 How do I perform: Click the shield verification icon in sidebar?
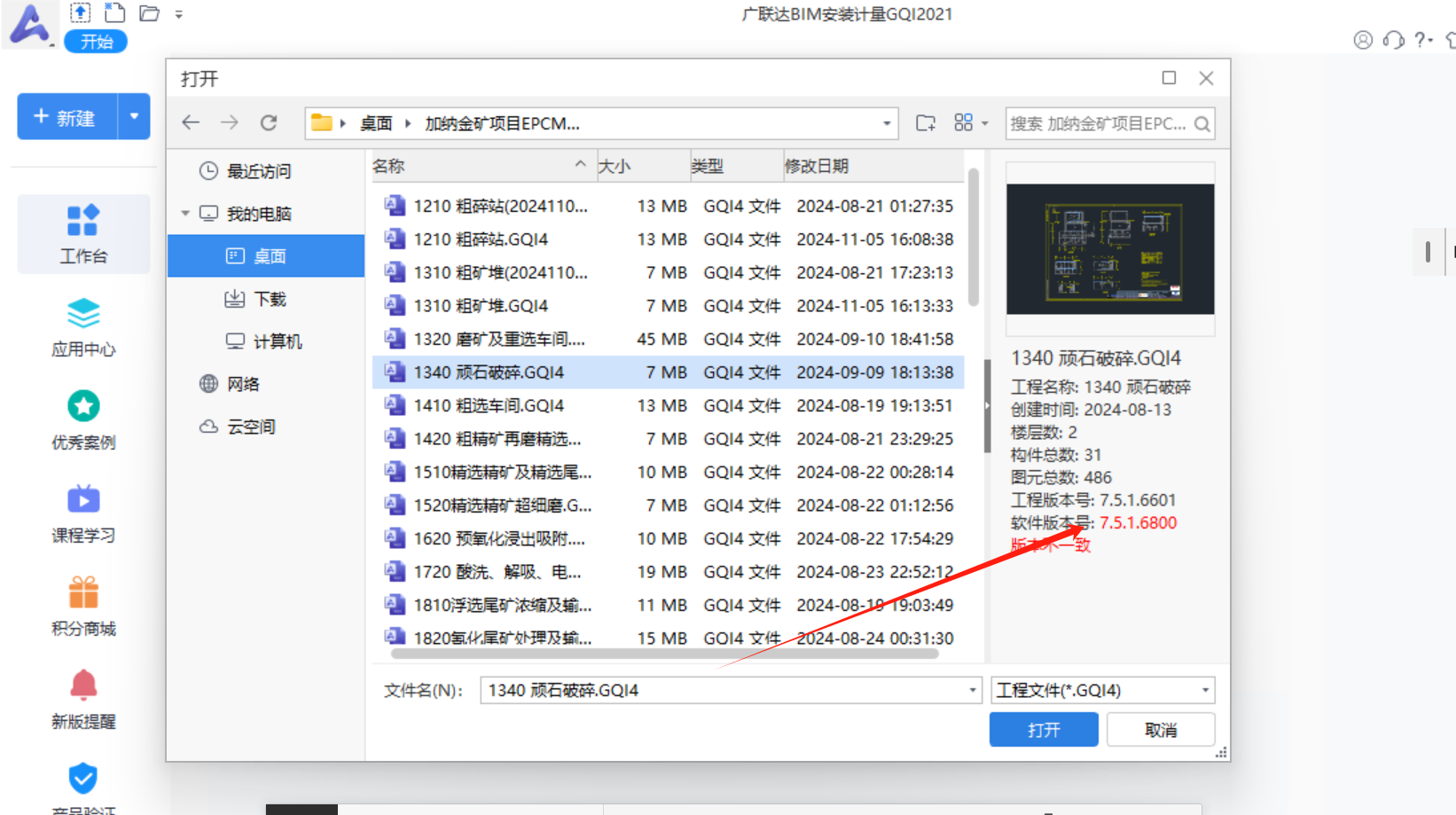pos(83,779)
